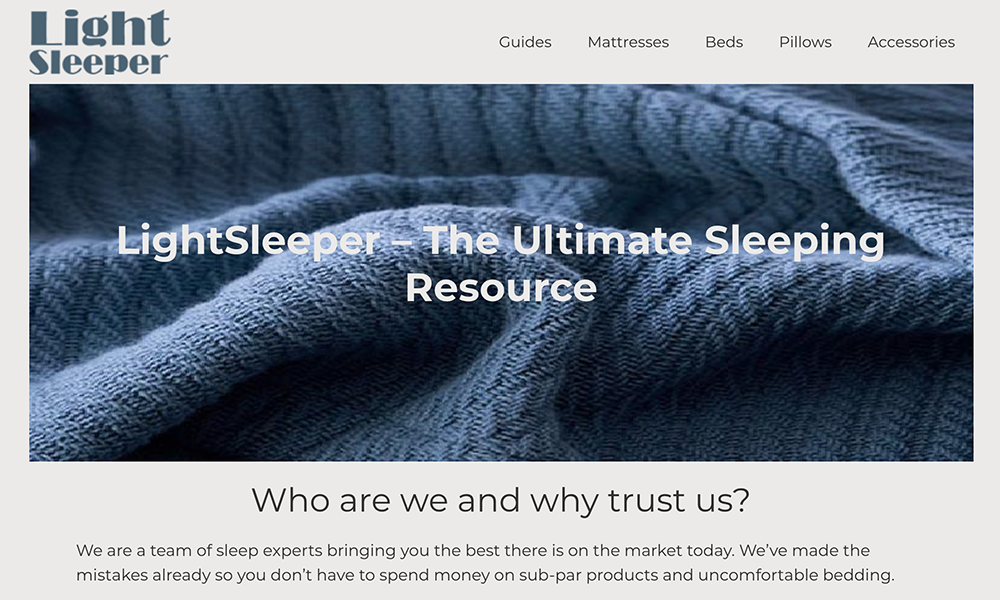Click "LightSleeper" in the hero headline
Viewport: 1000px width, 600px height.
248,241
